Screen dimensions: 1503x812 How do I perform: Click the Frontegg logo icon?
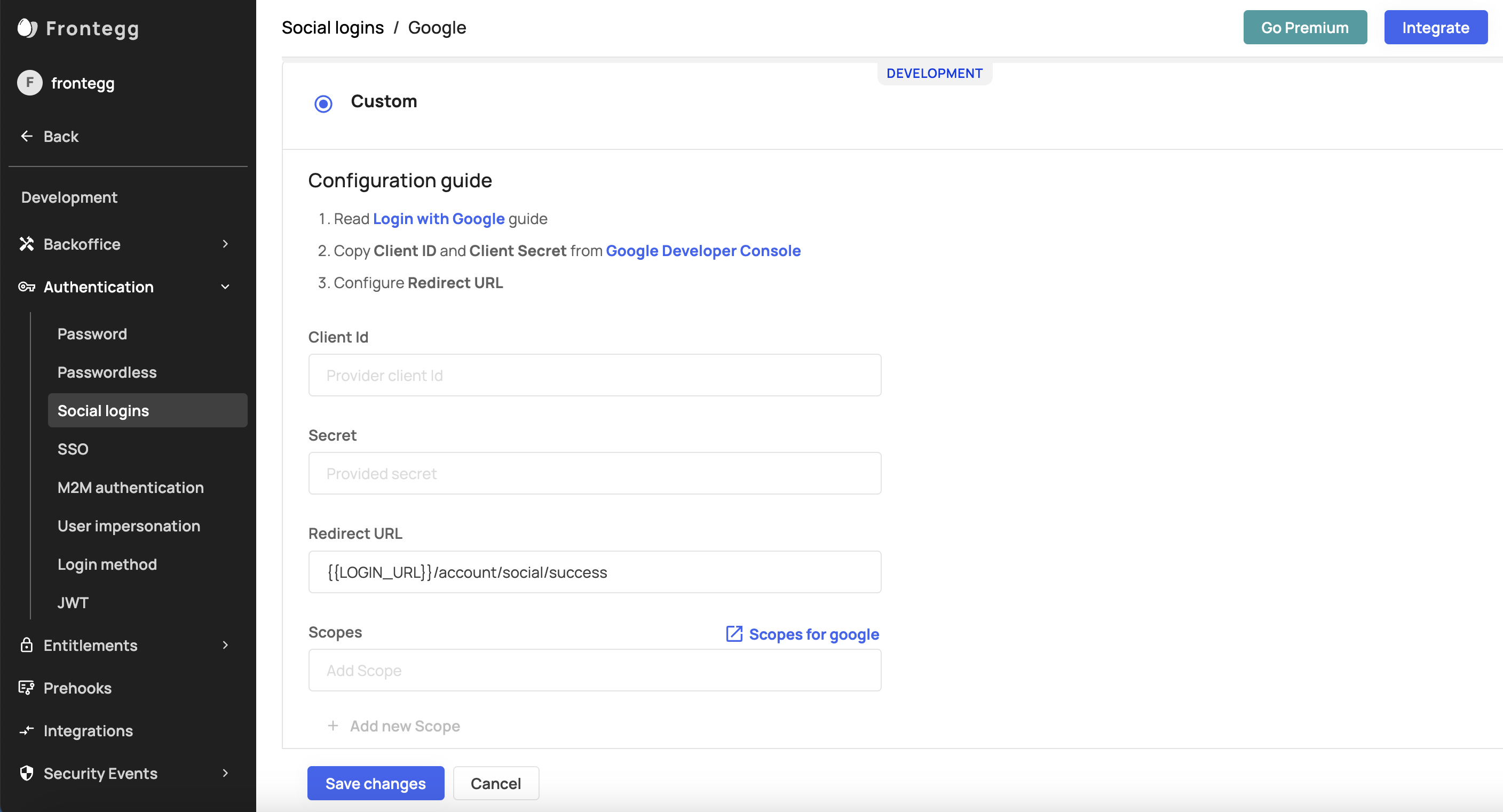[27, 28]
